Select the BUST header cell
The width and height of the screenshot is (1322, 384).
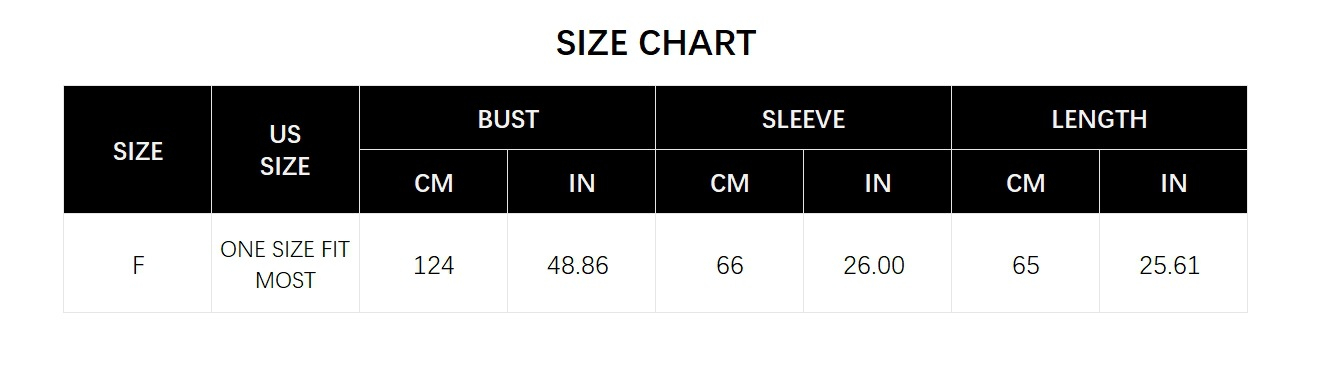click(x=508, y=118)
